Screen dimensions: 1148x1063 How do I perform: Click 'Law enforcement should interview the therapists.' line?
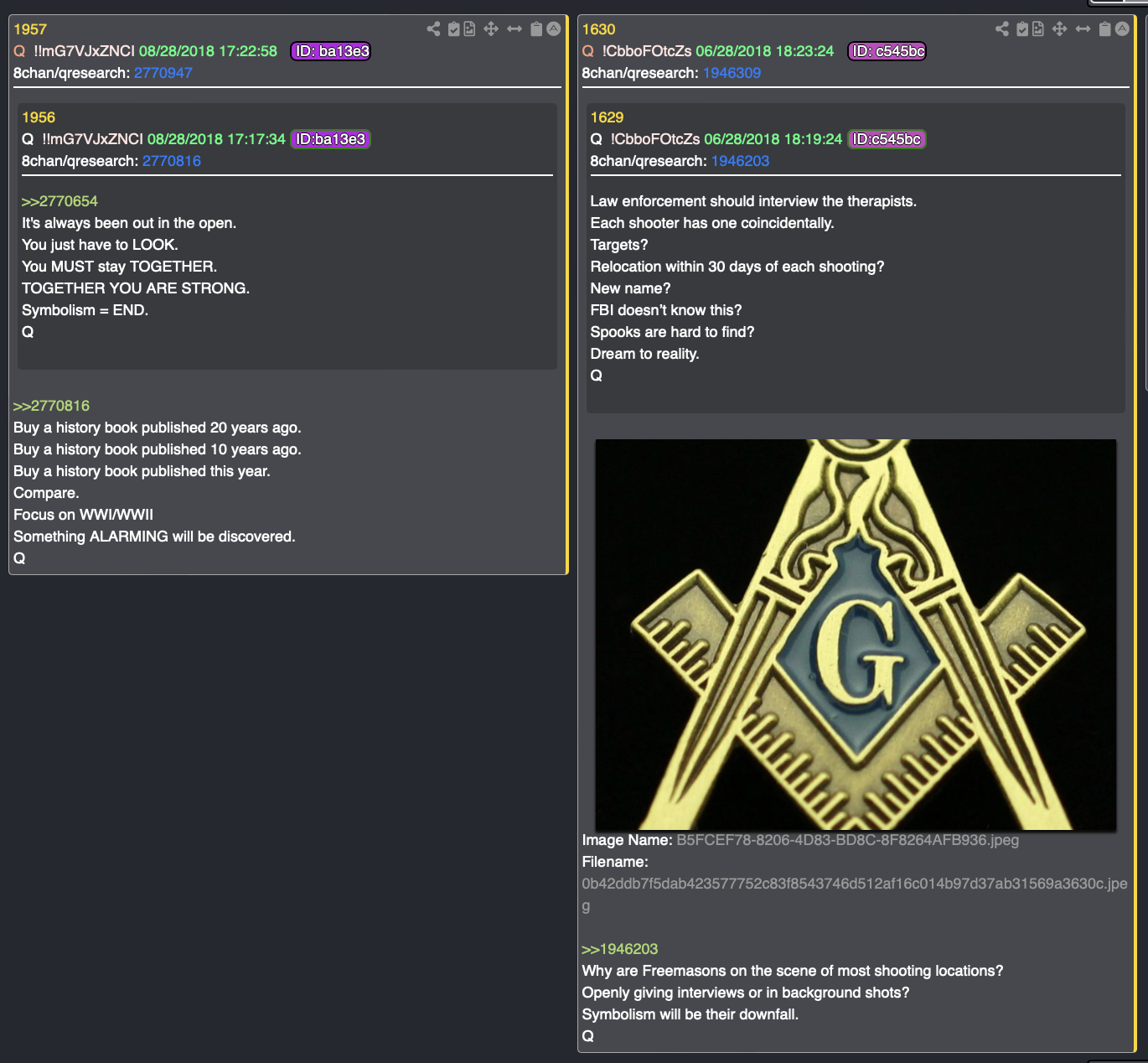pos(753,201)
